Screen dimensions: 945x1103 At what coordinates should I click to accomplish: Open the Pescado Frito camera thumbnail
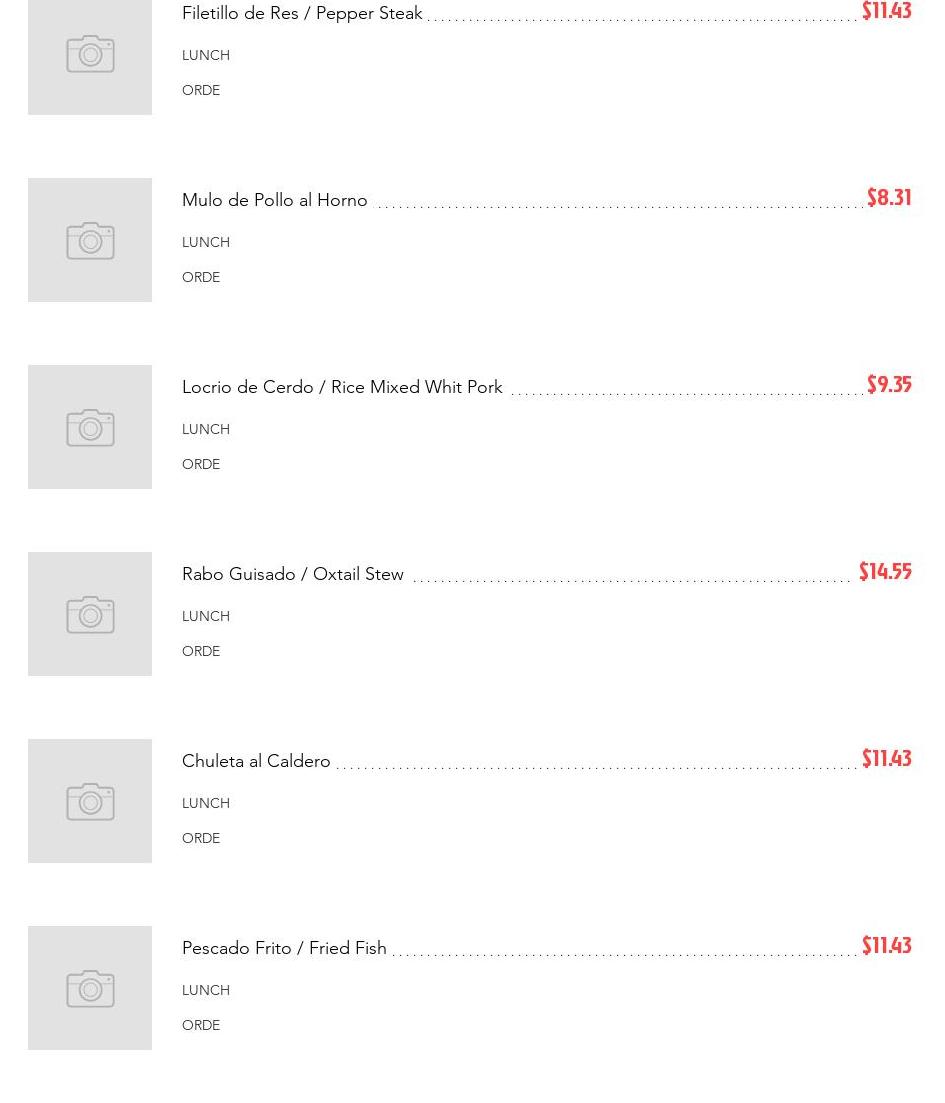click(x=90, y=988)
